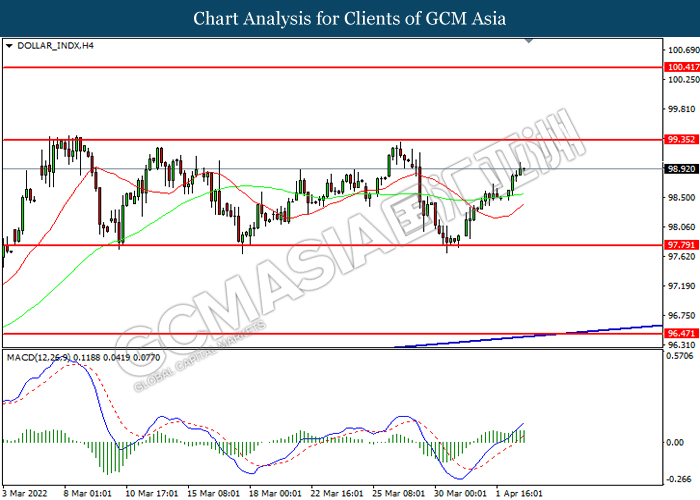Click the MACD scale value -0.266
700x500 pixels.
coord(679,479)
